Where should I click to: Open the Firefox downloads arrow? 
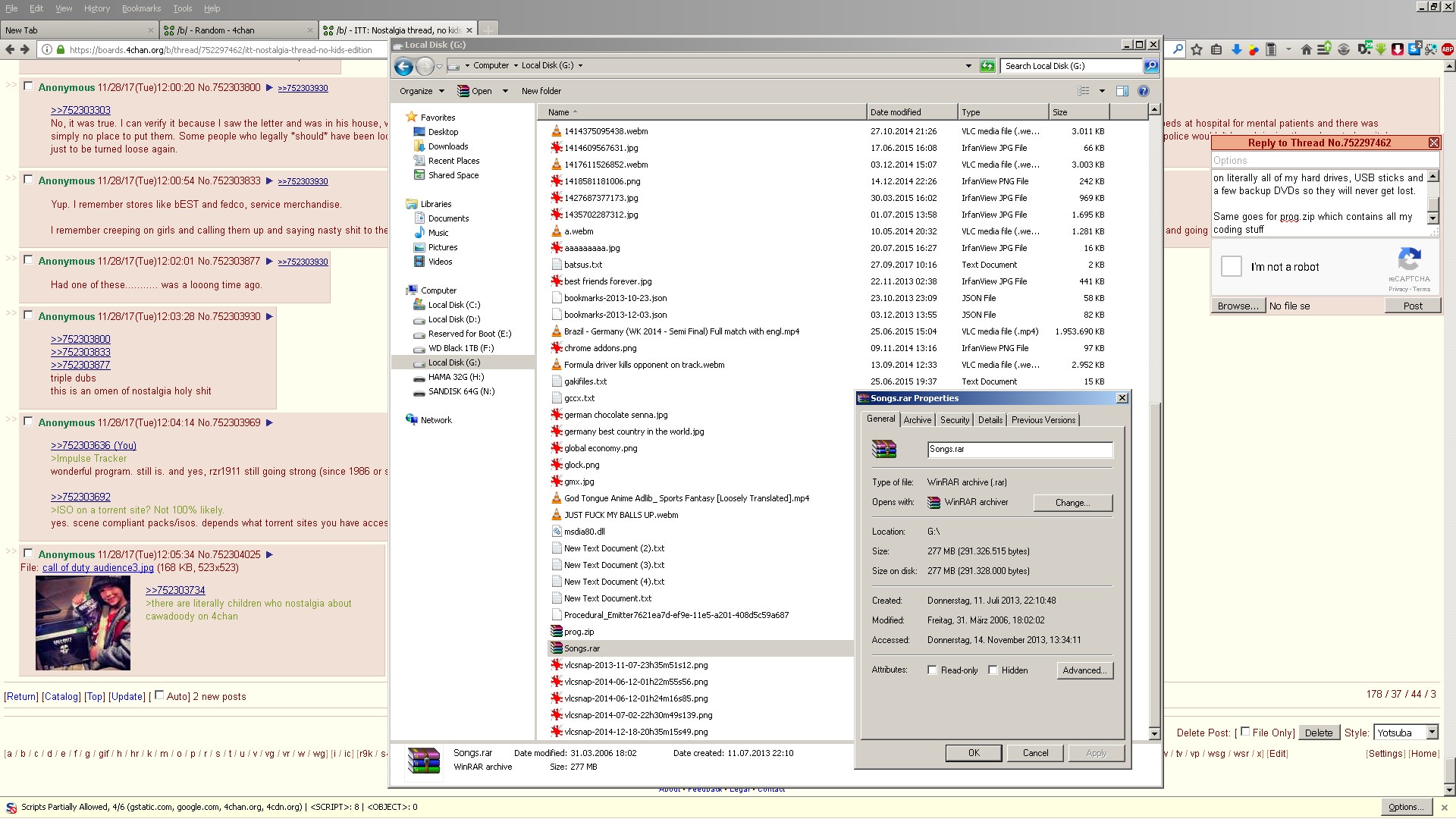(x=1236, y=49)
